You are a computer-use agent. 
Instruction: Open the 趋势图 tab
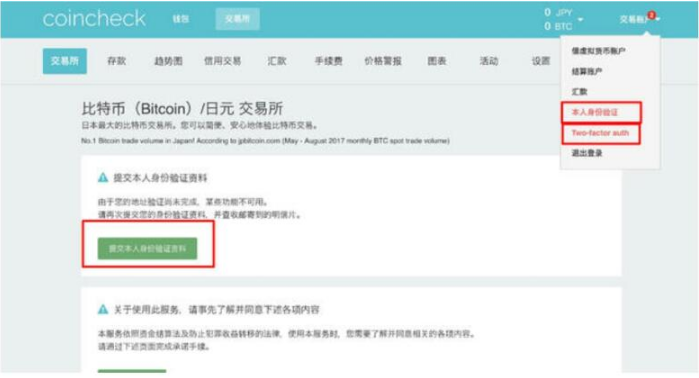pyautogui.click(x=168, y=61)
